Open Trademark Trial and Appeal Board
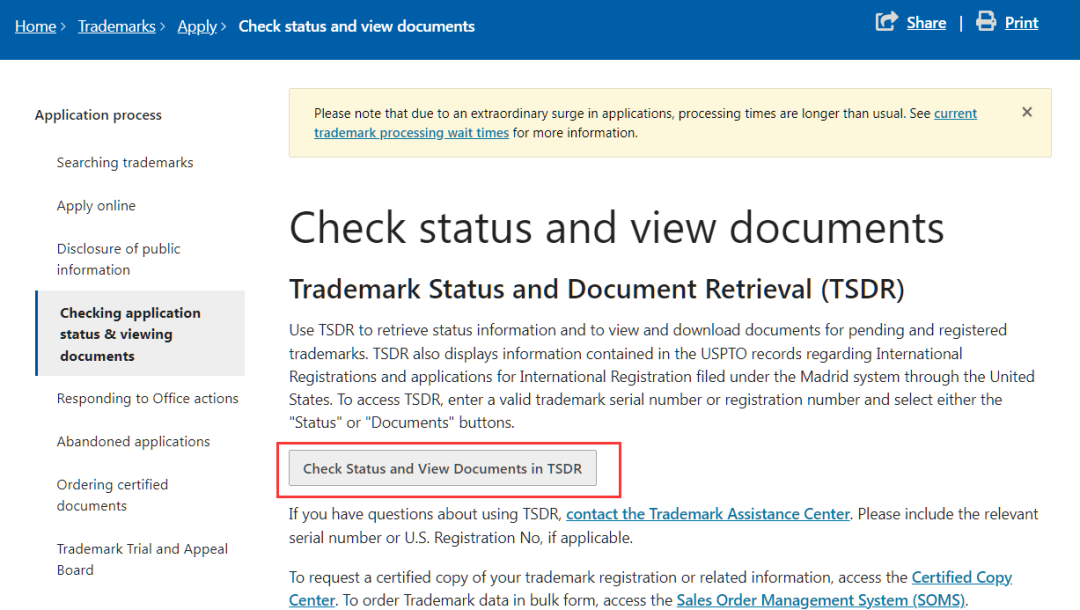This screenshot has height=610, width=1080. (x=142, y=559)
